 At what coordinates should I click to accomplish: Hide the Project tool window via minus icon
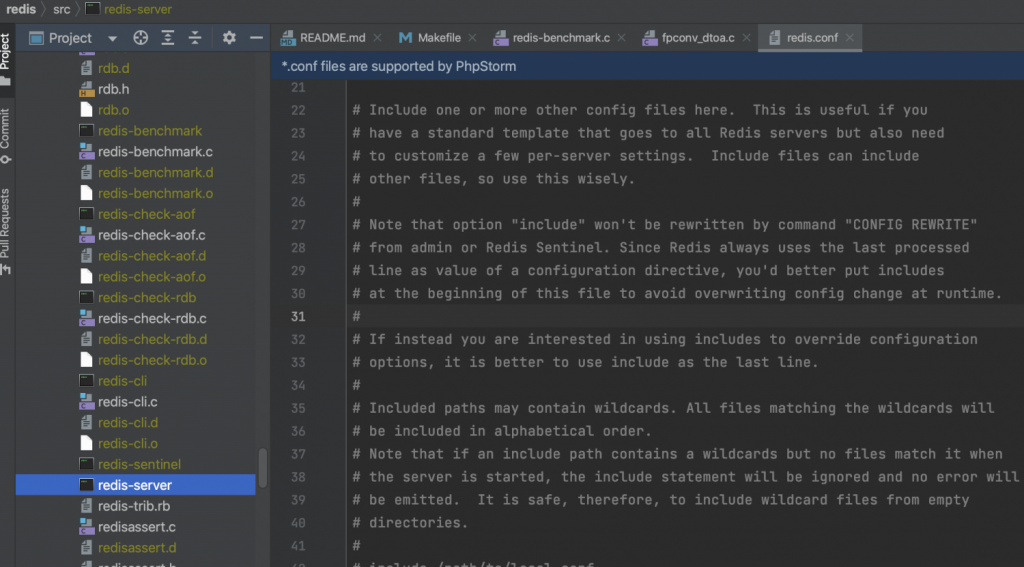(x=256, y=38)
